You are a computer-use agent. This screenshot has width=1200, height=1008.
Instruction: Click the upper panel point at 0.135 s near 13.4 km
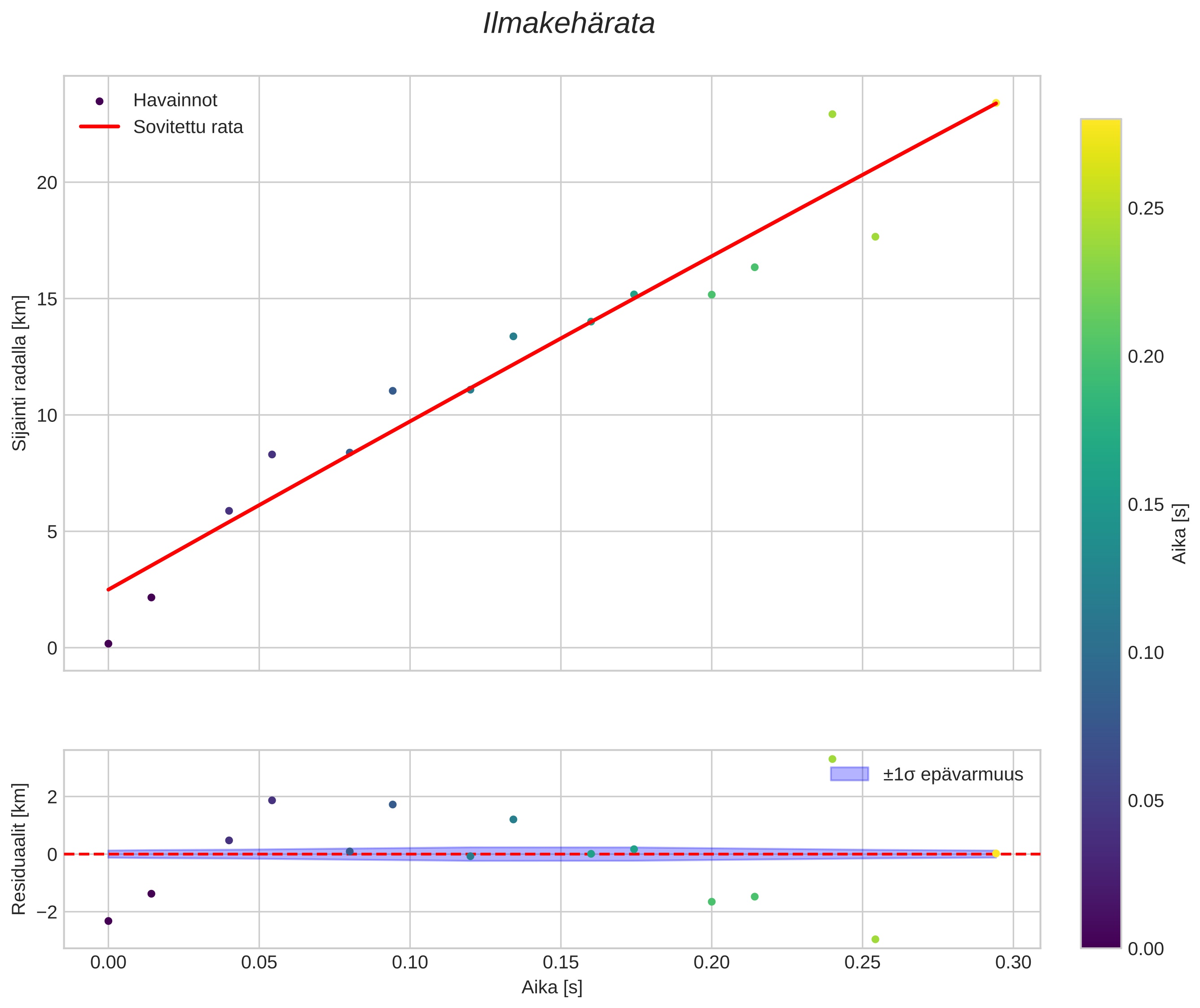point(514,337)
